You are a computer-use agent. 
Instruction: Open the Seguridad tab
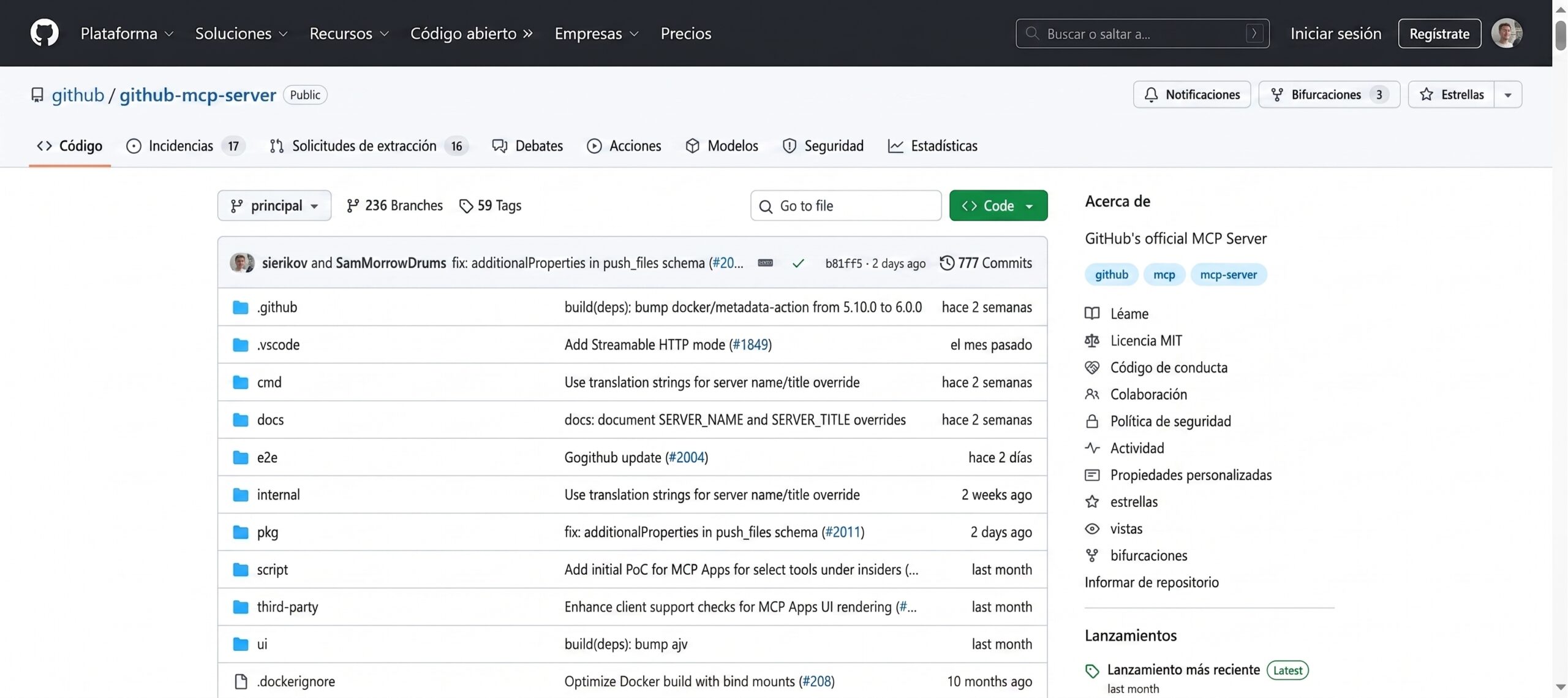click(x=823, y=146)
